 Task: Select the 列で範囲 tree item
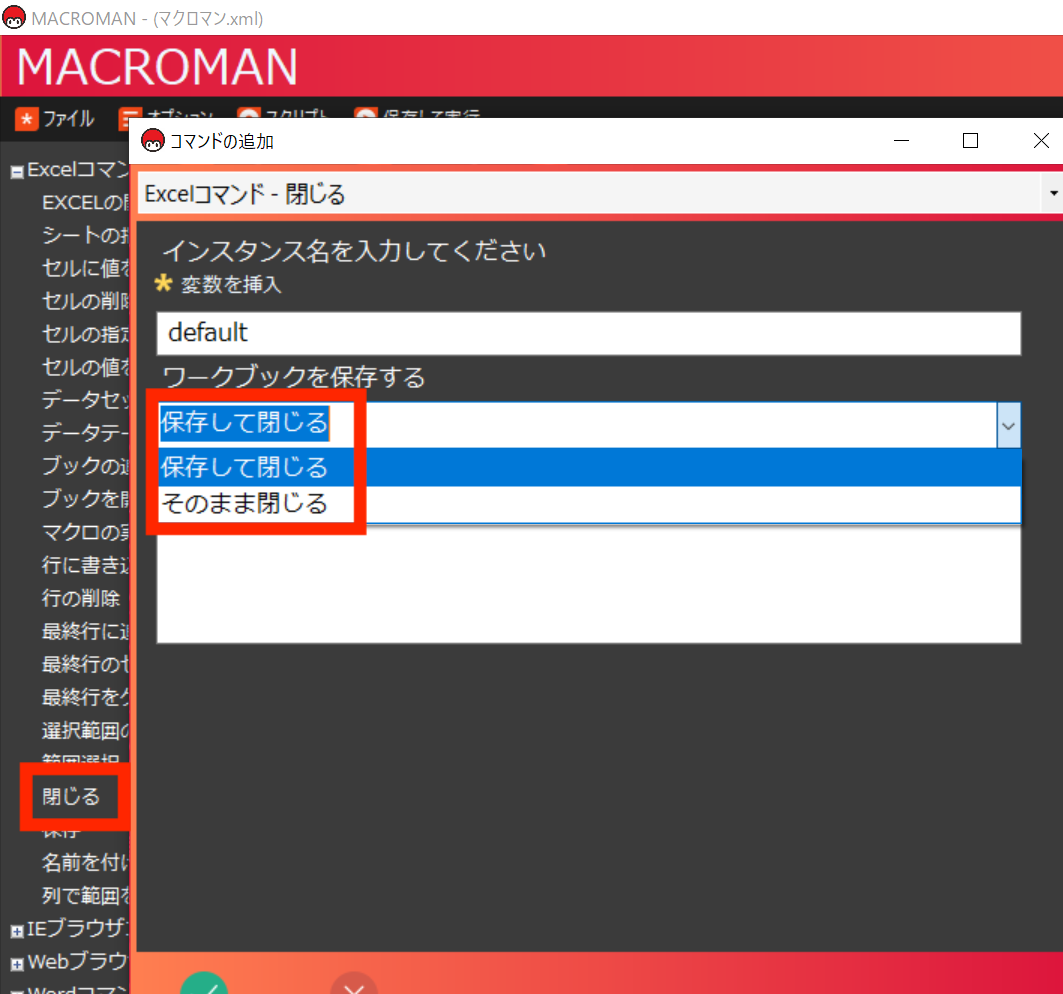coord(85,896)
